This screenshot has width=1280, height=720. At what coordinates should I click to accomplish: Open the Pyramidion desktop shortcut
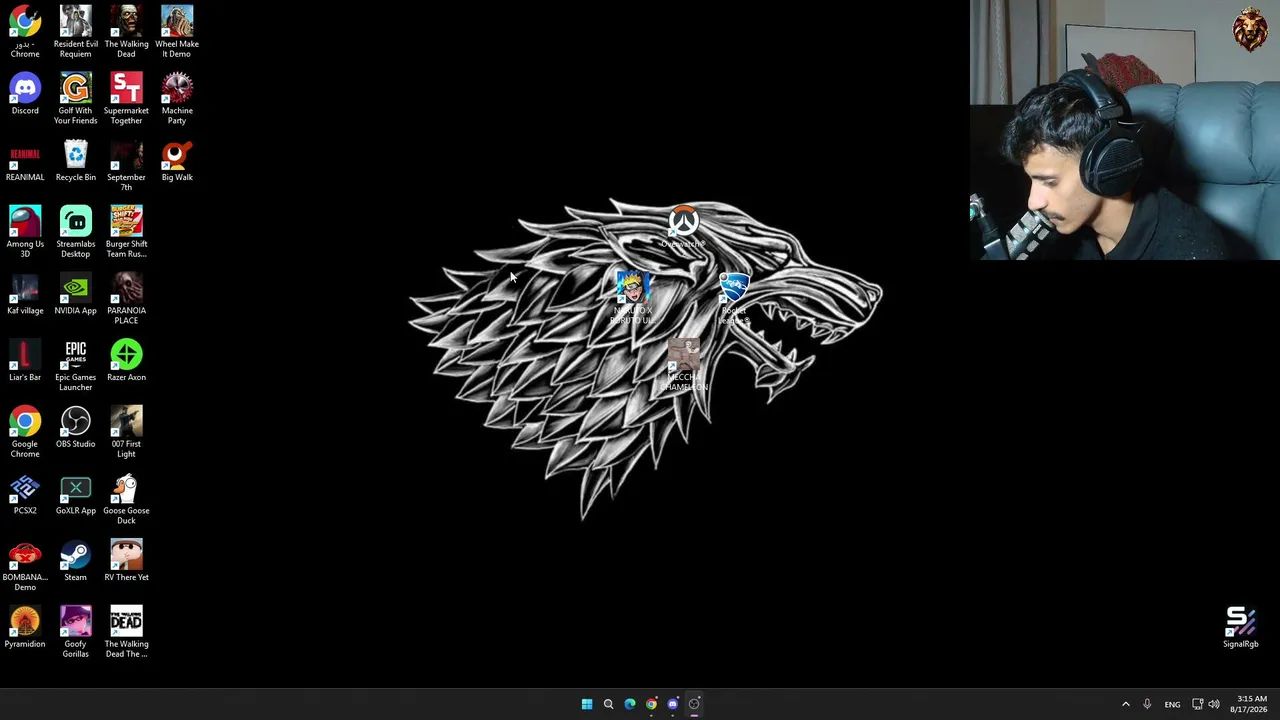tap(25, 628)
